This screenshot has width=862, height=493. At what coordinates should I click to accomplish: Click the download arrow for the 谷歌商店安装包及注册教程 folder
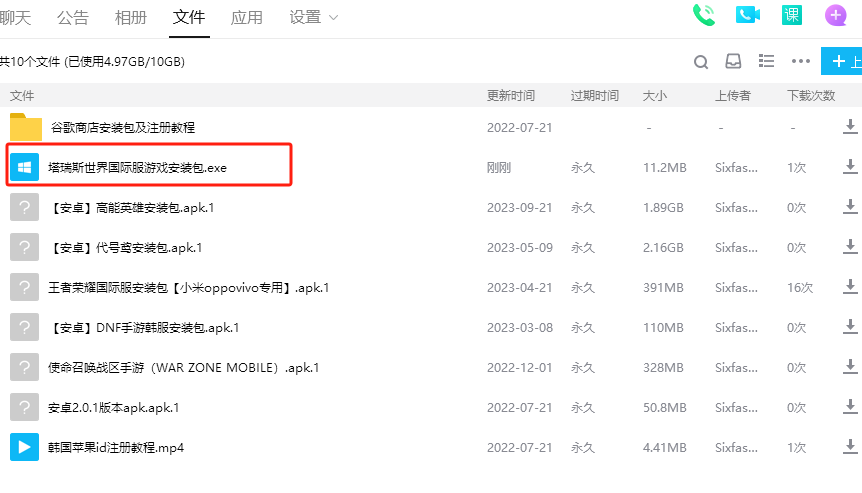click(850, 127)
